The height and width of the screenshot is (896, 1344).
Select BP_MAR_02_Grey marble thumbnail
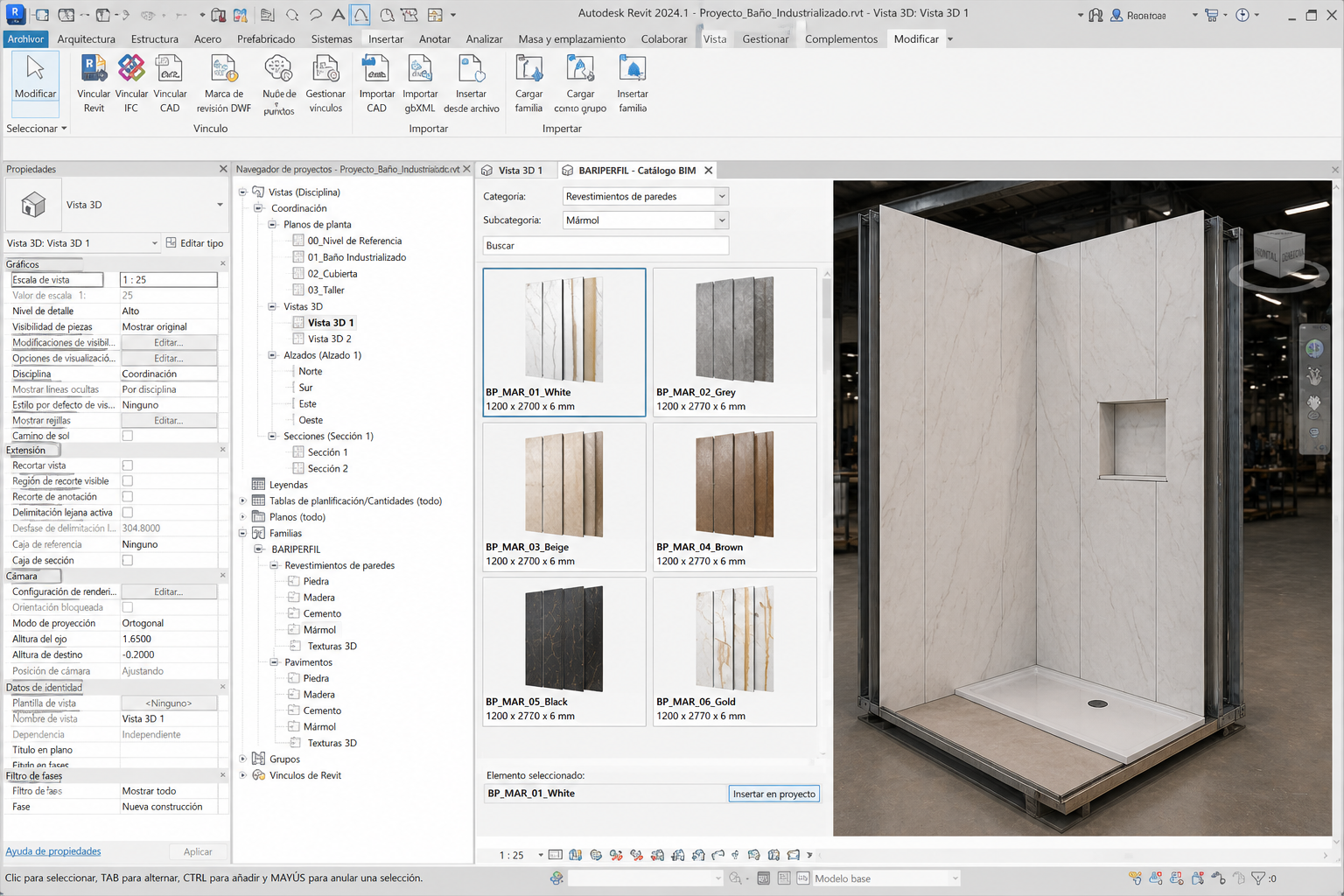(734, 342)
